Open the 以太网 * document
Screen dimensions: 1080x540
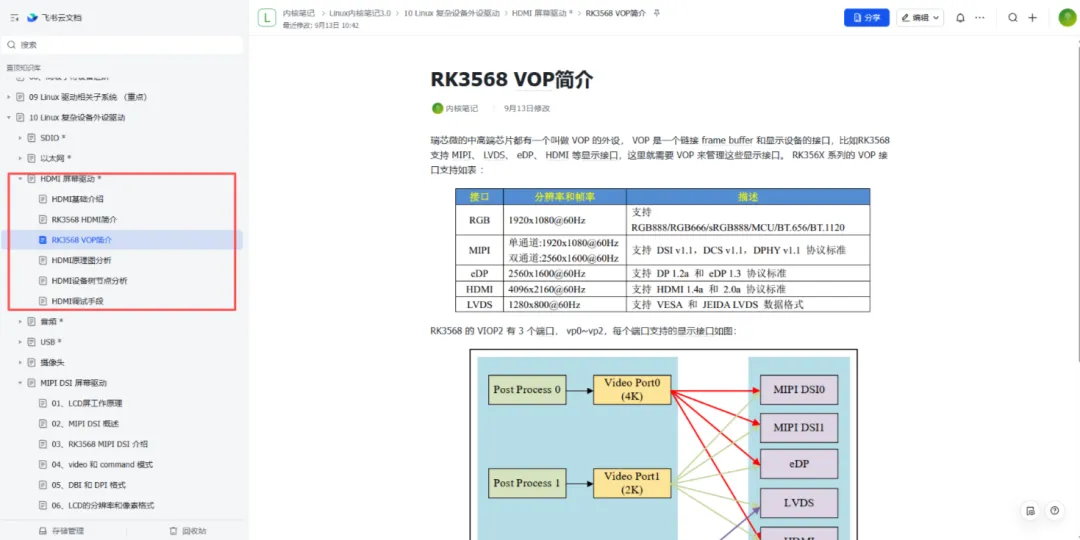56,158
